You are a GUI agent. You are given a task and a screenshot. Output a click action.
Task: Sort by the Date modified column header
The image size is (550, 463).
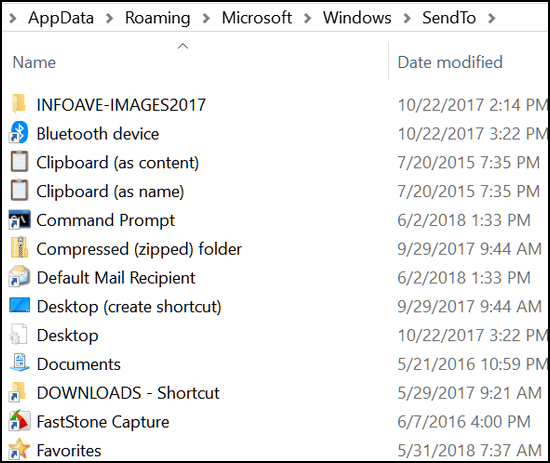coord(450,62)
